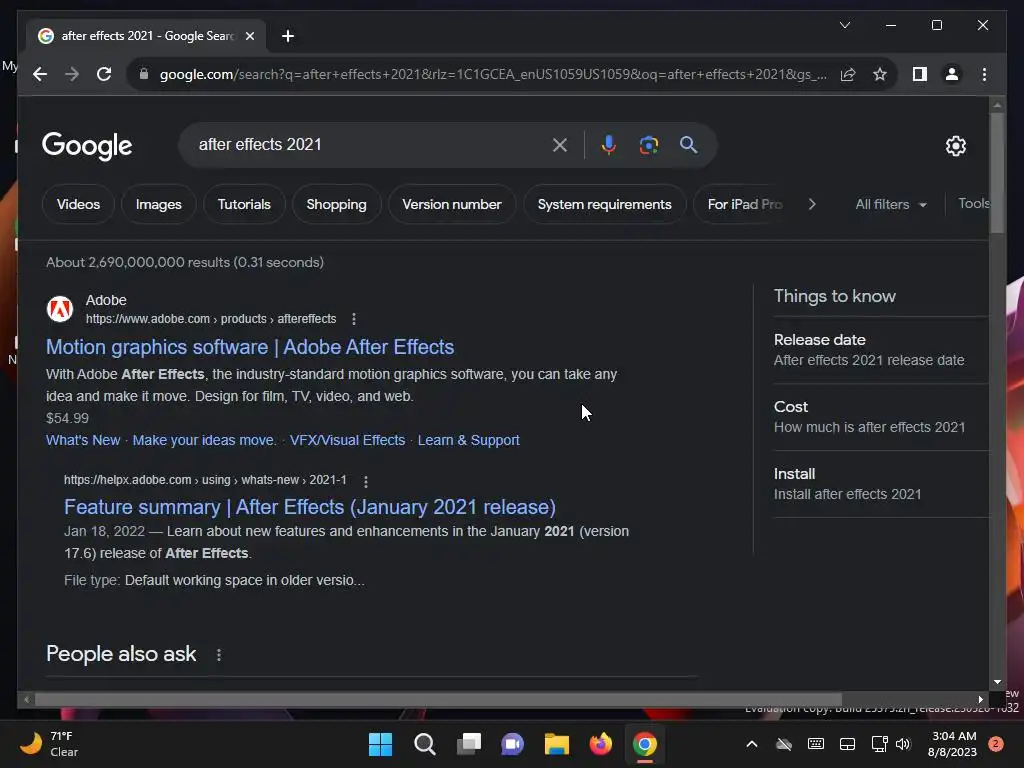Open the Windows Start menu
This screenshot has width=1024, height=768.
pyautogui.click(x=380, y=744)
